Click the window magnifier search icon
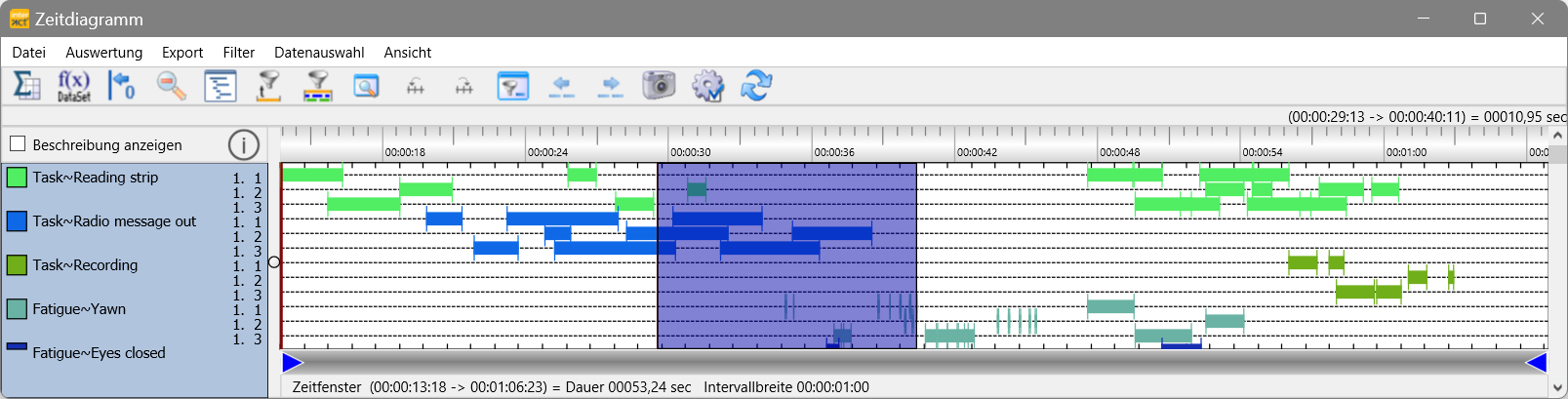The width and height of the screenshot is (1568, 399). (366, 86)
